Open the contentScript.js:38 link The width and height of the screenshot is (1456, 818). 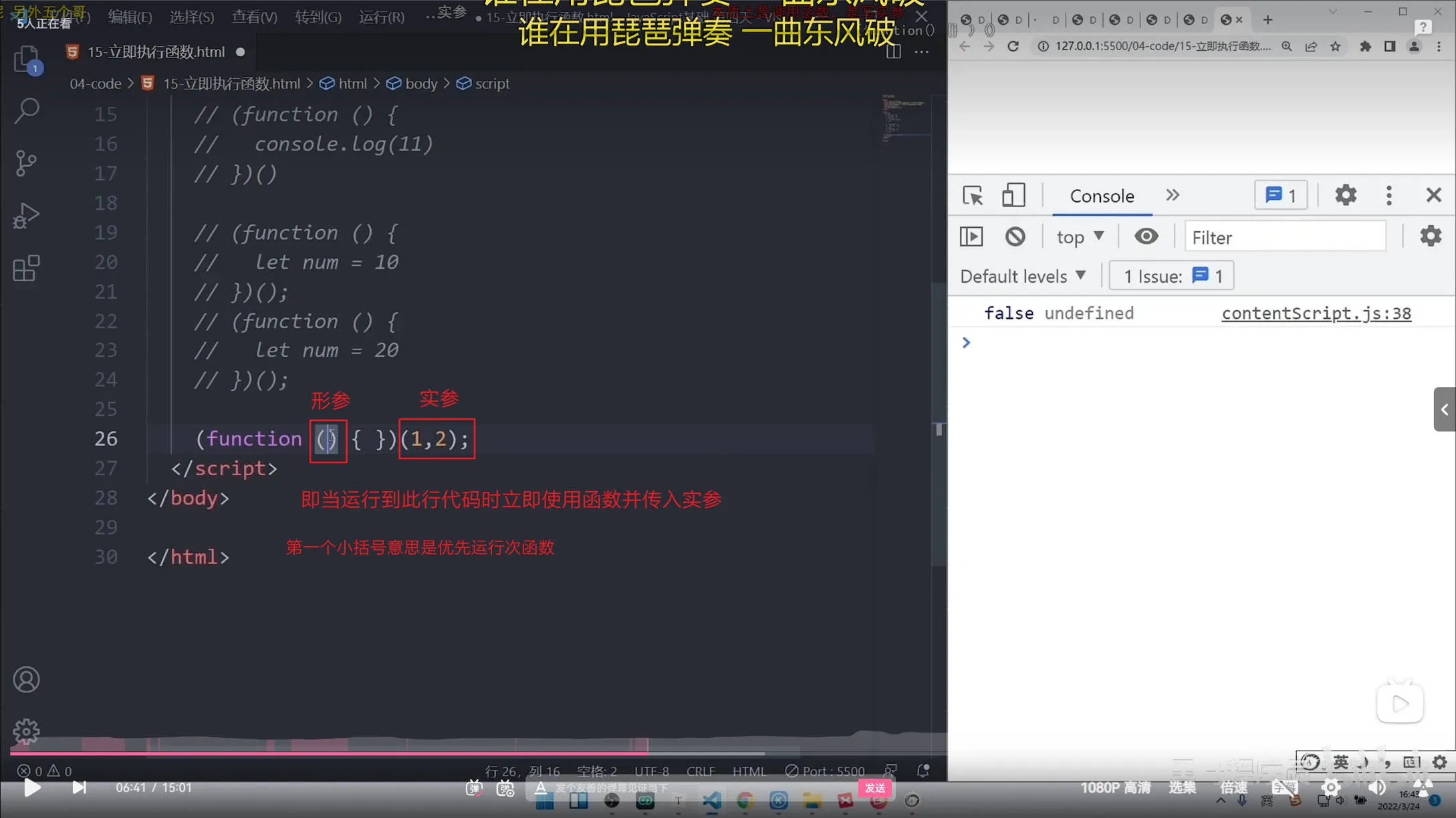pos(1316,313)
